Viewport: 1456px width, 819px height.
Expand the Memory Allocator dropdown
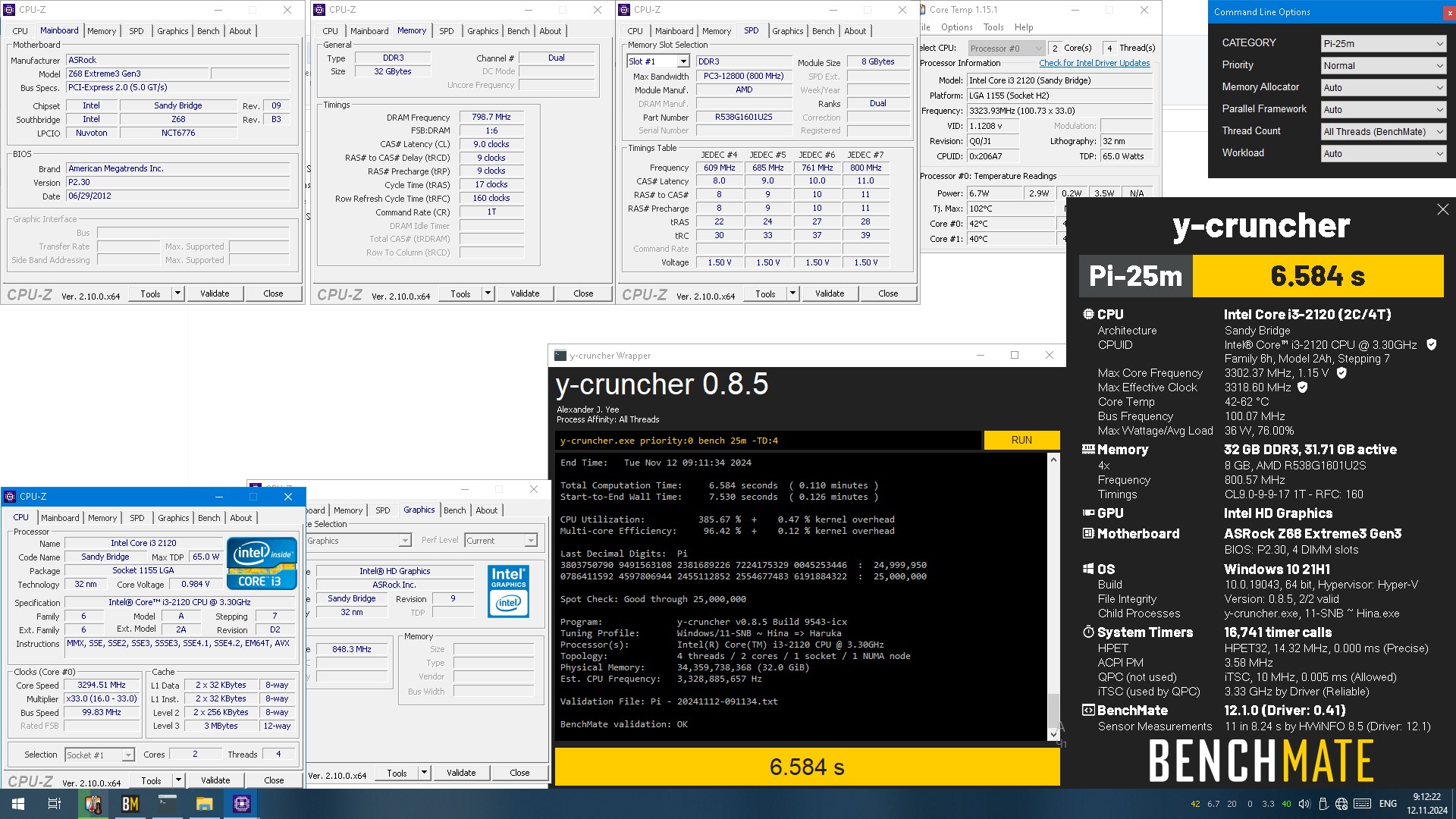1383,88
